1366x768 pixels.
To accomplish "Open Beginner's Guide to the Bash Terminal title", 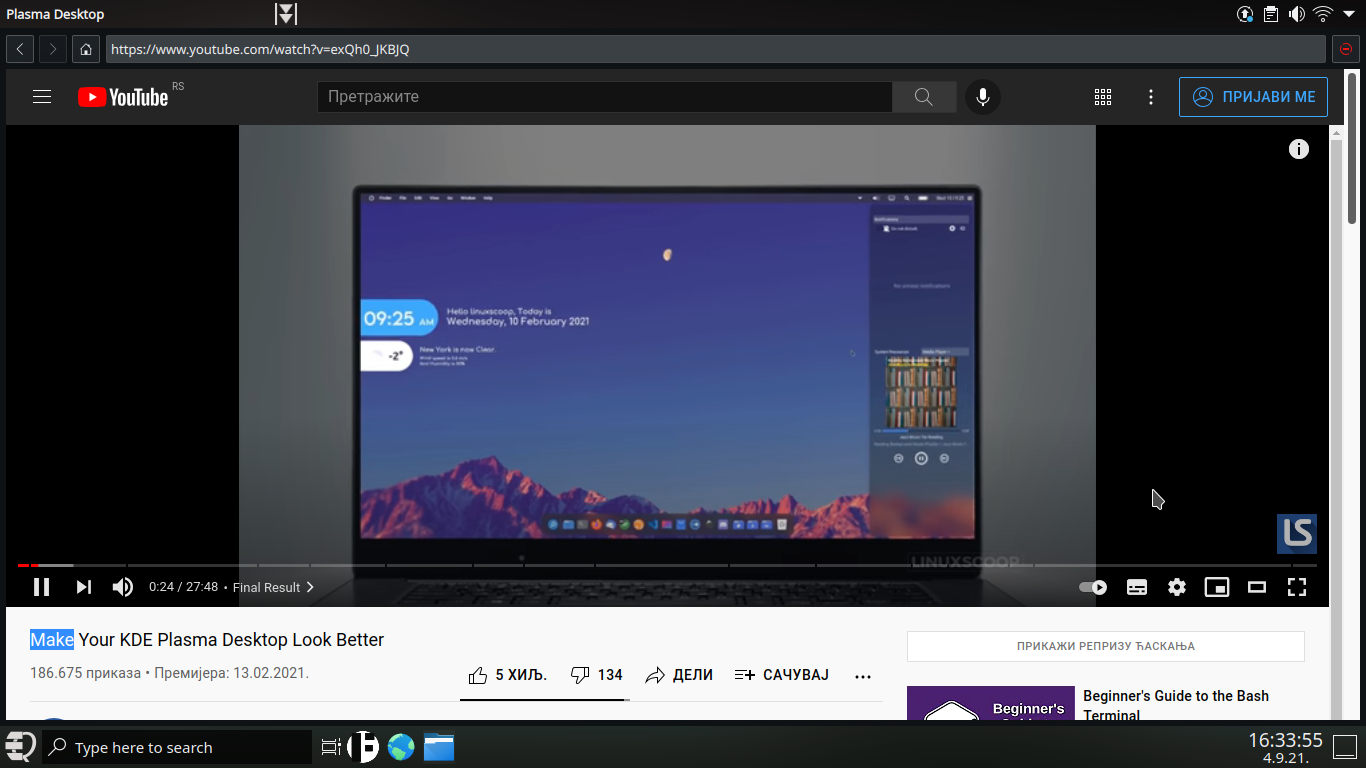I will [x=1176, y=705].
